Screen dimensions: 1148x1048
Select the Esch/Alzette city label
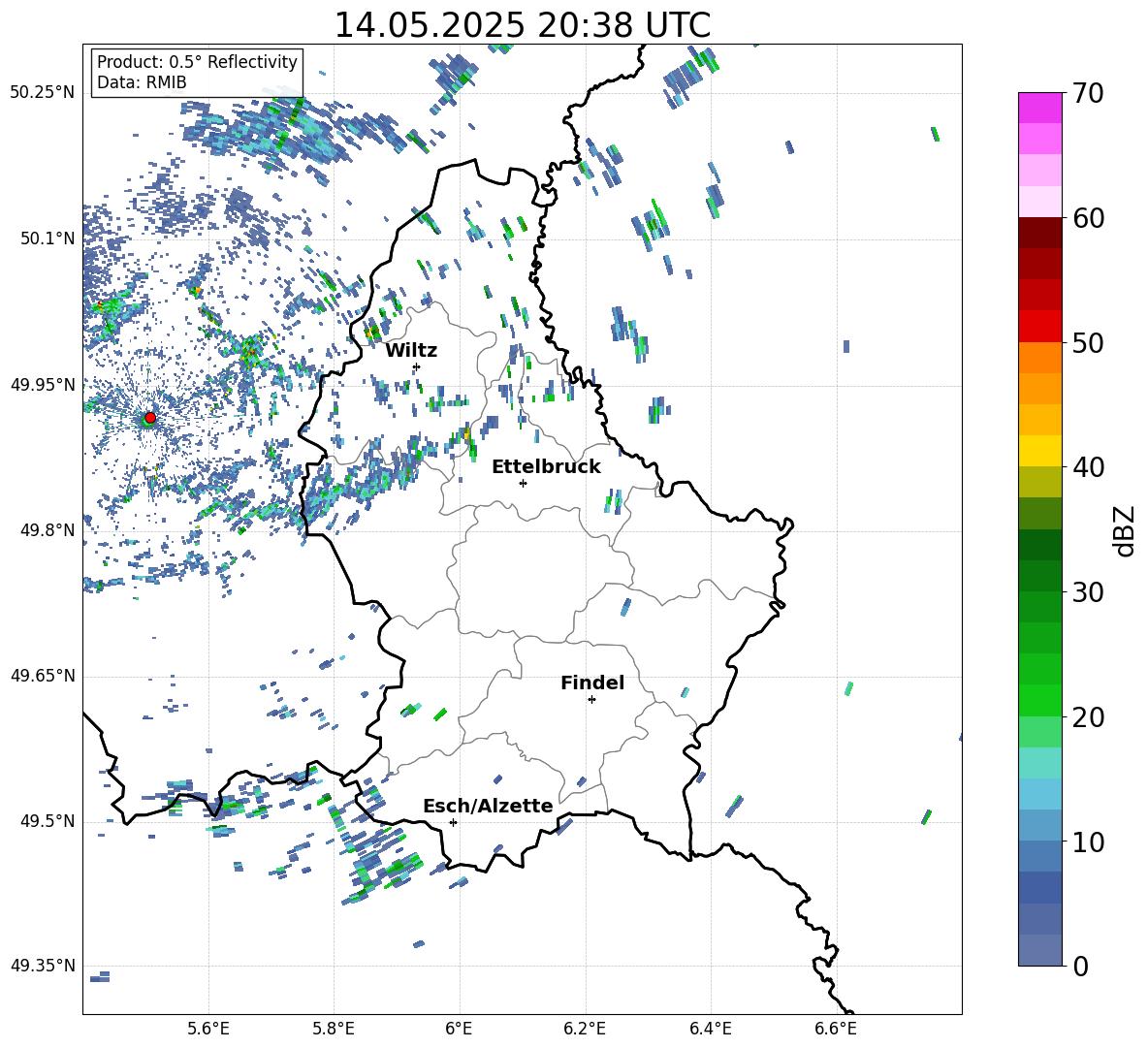pyautogui.click(x=488, y=807)
